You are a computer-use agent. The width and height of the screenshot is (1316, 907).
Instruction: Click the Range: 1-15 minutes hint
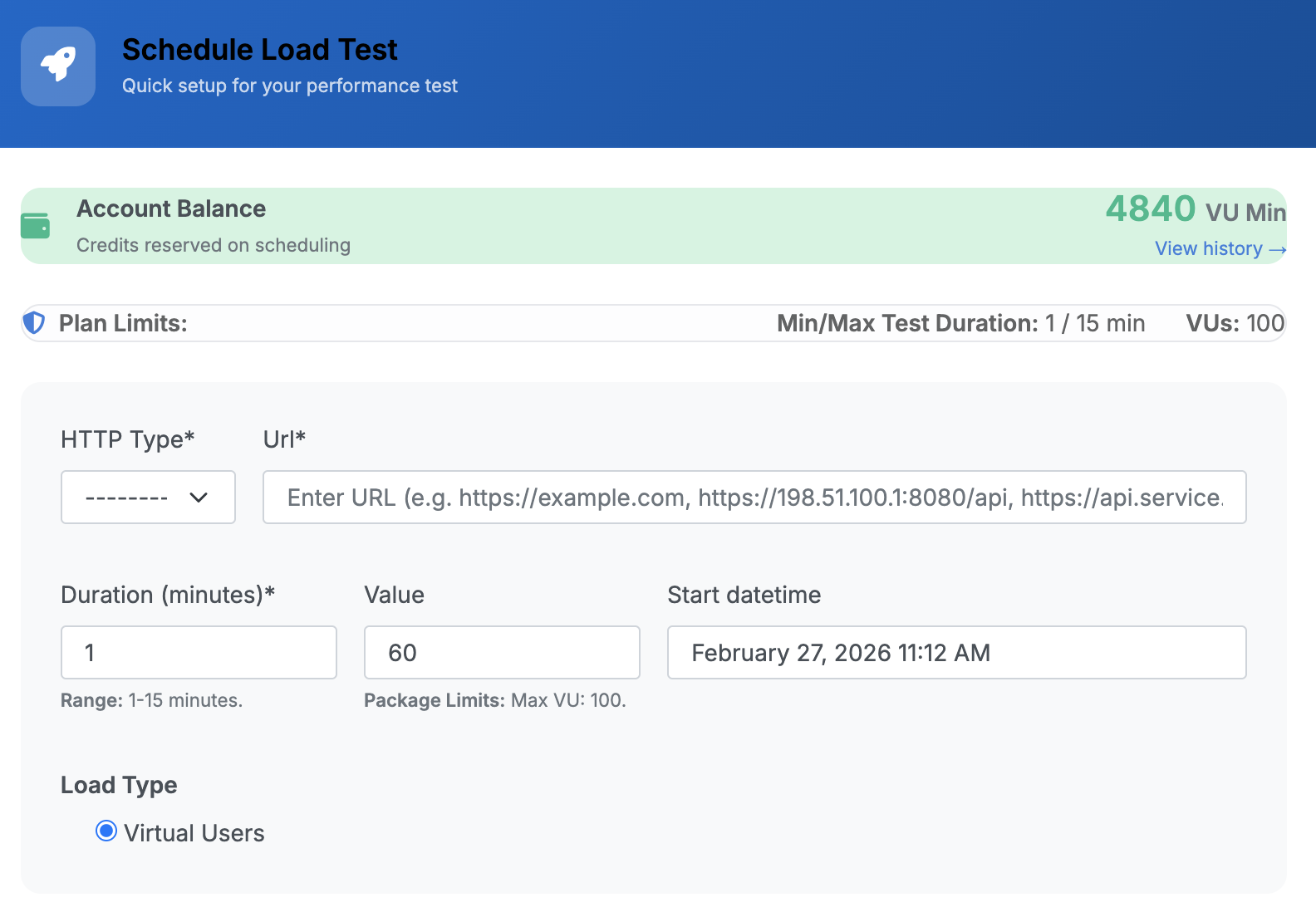[152, 700]
